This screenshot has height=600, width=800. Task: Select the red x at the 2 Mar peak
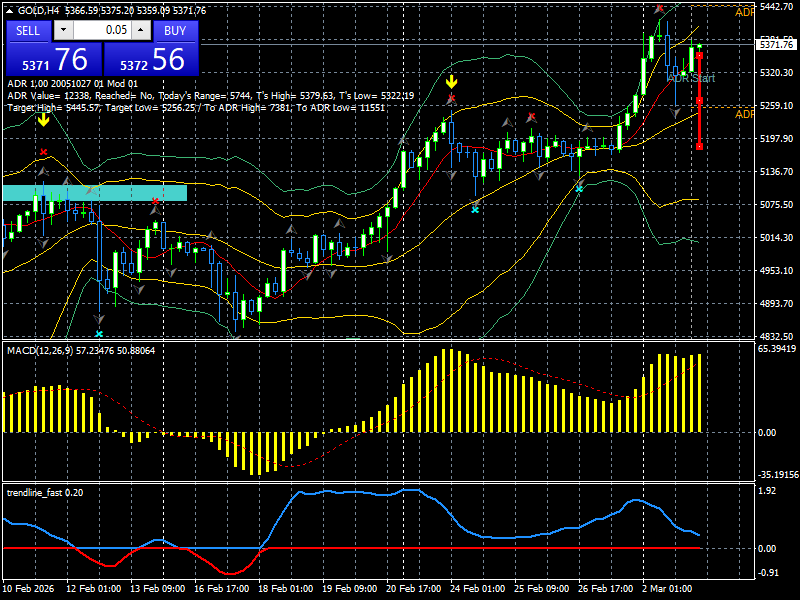pyautogui.click(x=660, y=8)
